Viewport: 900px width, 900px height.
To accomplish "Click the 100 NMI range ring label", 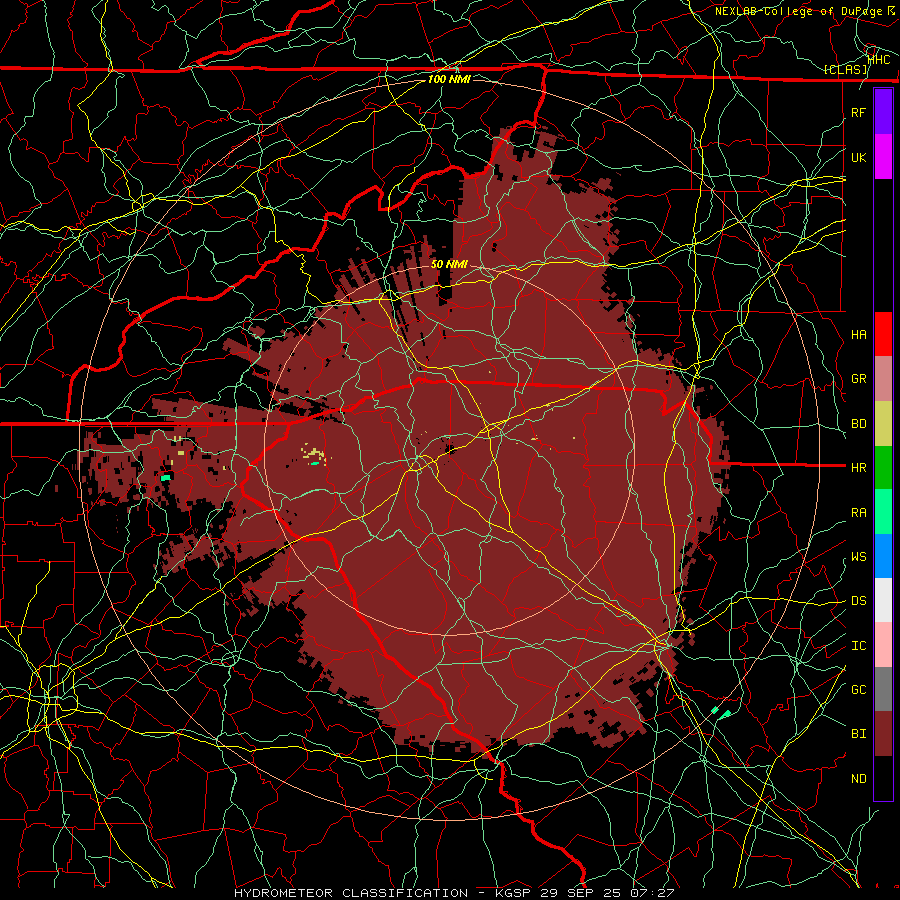I will pyautogui.click(x=449, y=79).
